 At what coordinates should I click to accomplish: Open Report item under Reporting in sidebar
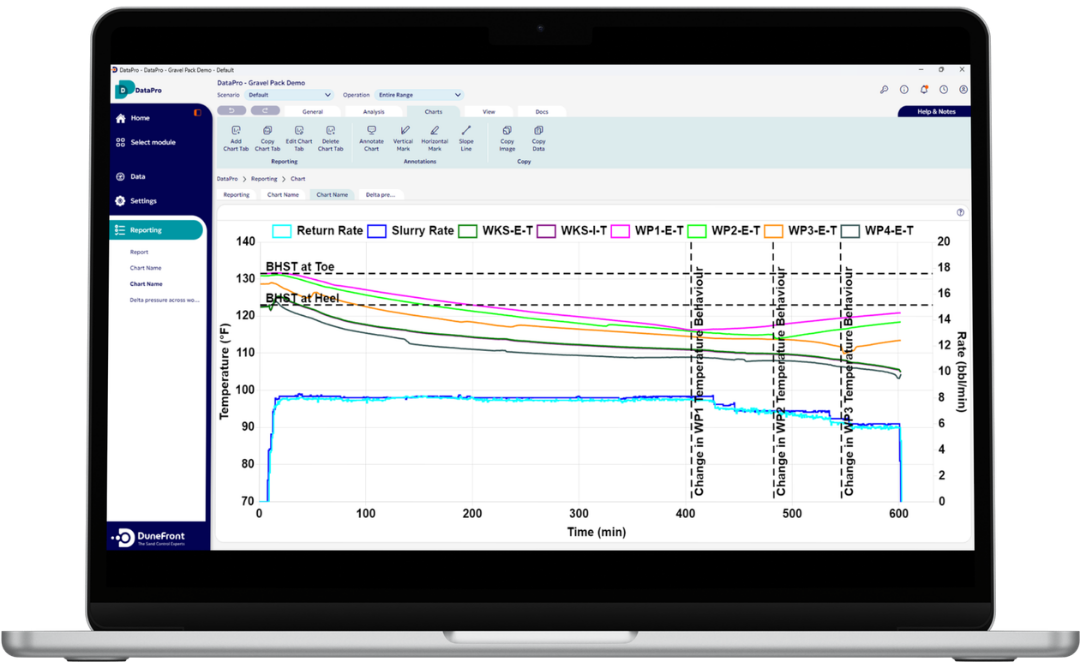(x=139, y=252)
